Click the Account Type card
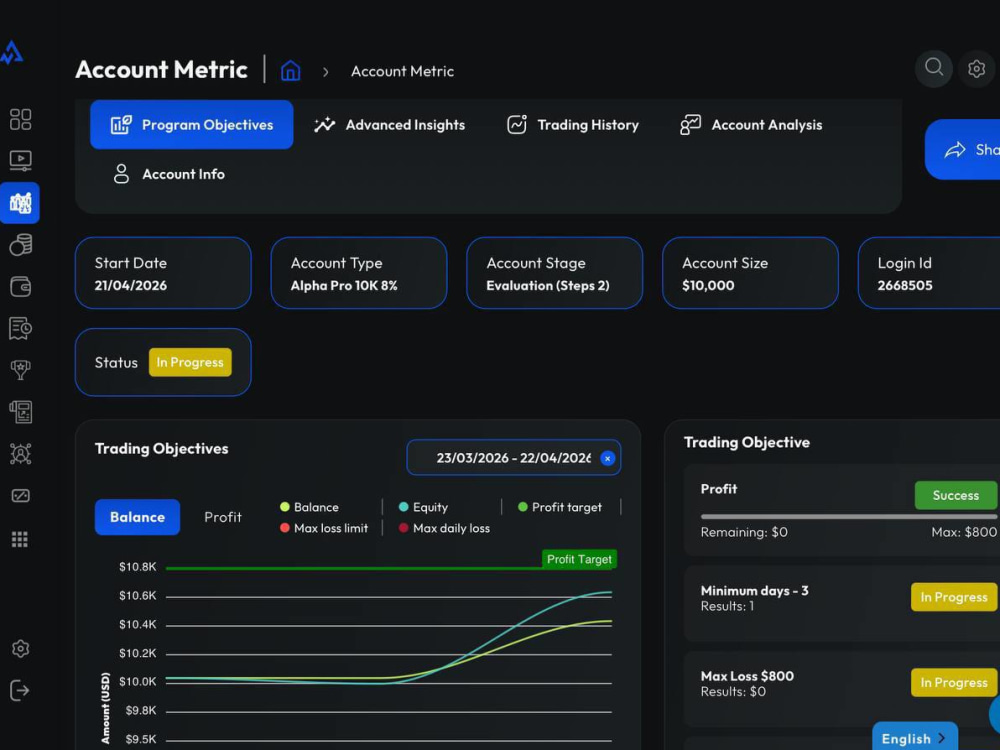 click(x=359, y=273)
